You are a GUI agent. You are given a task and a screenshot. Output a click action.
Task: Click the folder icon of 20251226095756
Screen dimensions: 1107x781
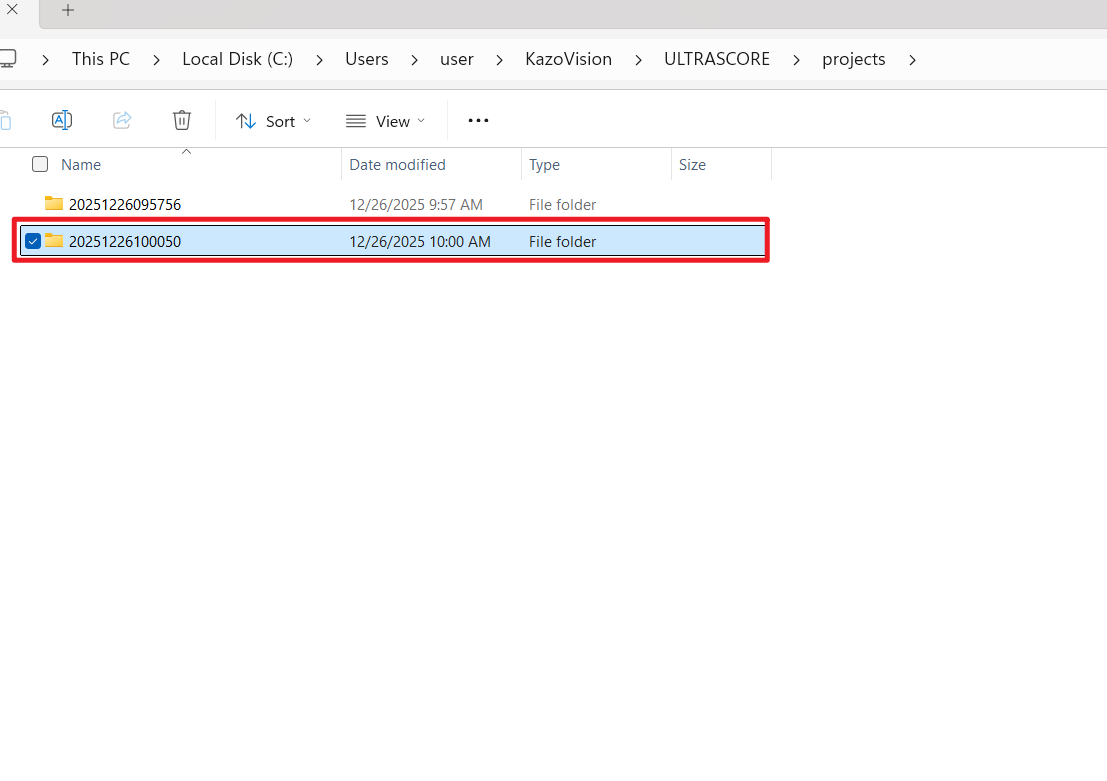[x=54, y=204]
